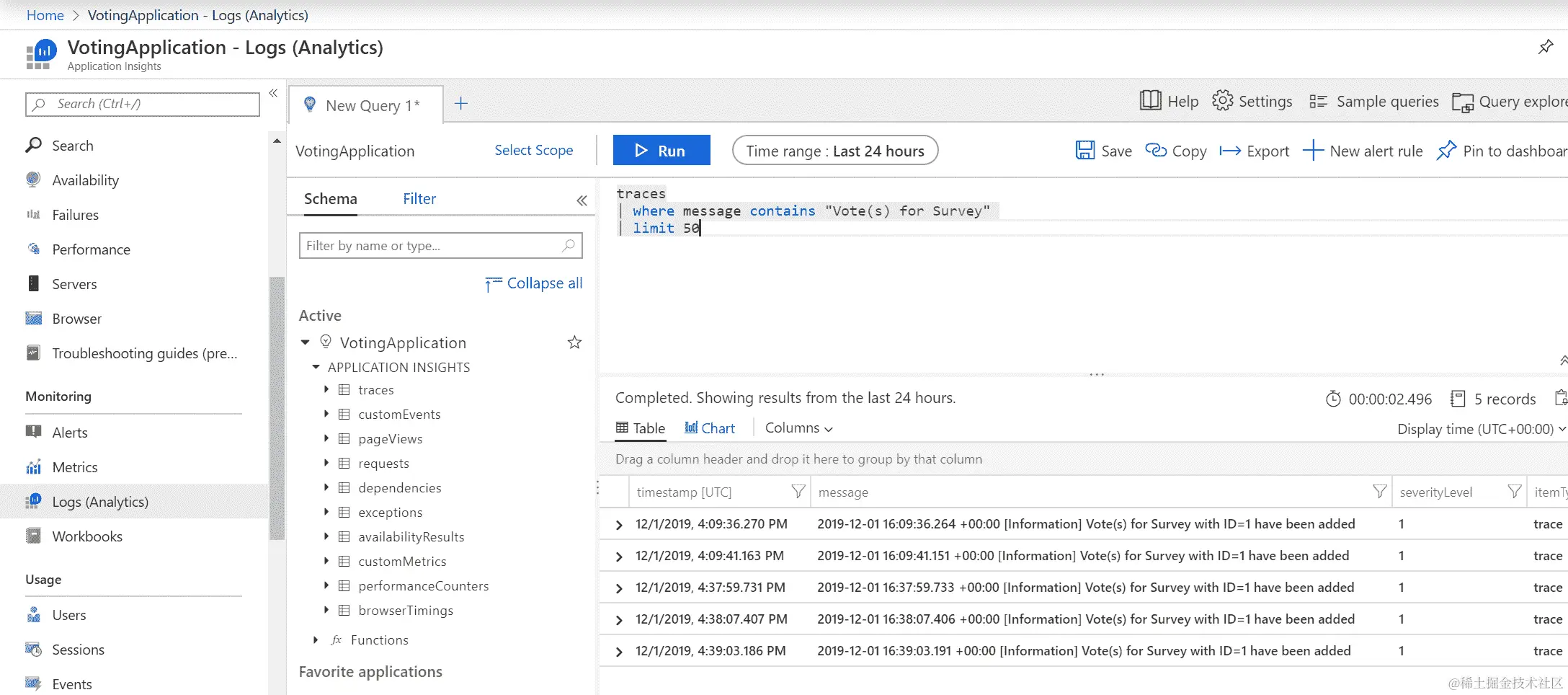The image size is (1568, 695).
Task: Switch results to Chart view
Action: coord(710,428)
